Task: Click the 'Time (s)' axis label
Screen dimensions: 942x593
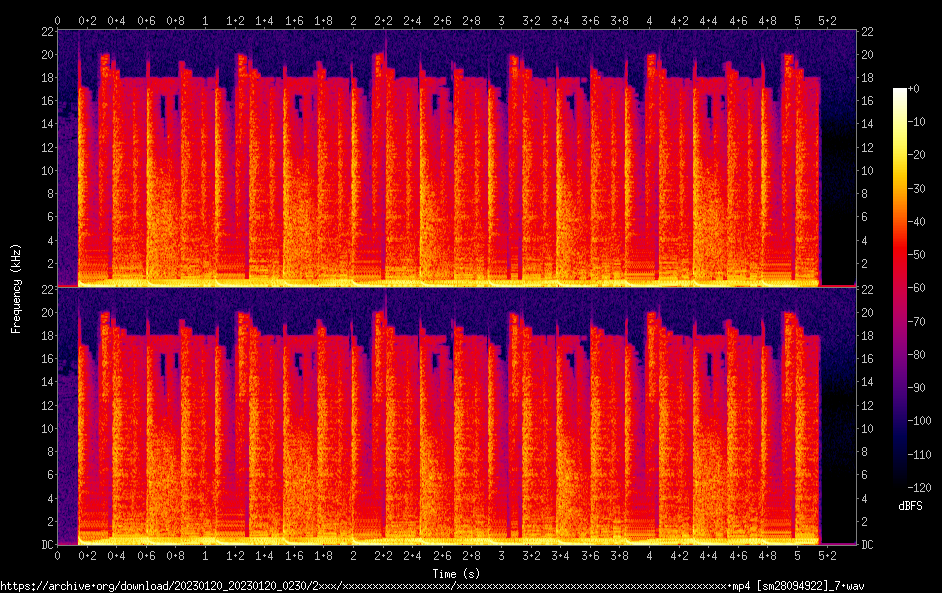Action: 454,573
